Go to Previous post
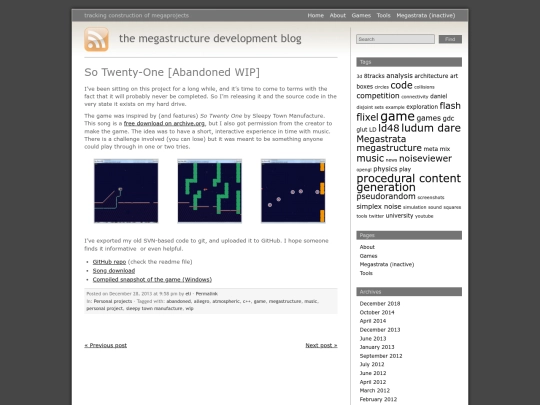The height and width of the screenshot is (405, 540). tap(105, 345)
